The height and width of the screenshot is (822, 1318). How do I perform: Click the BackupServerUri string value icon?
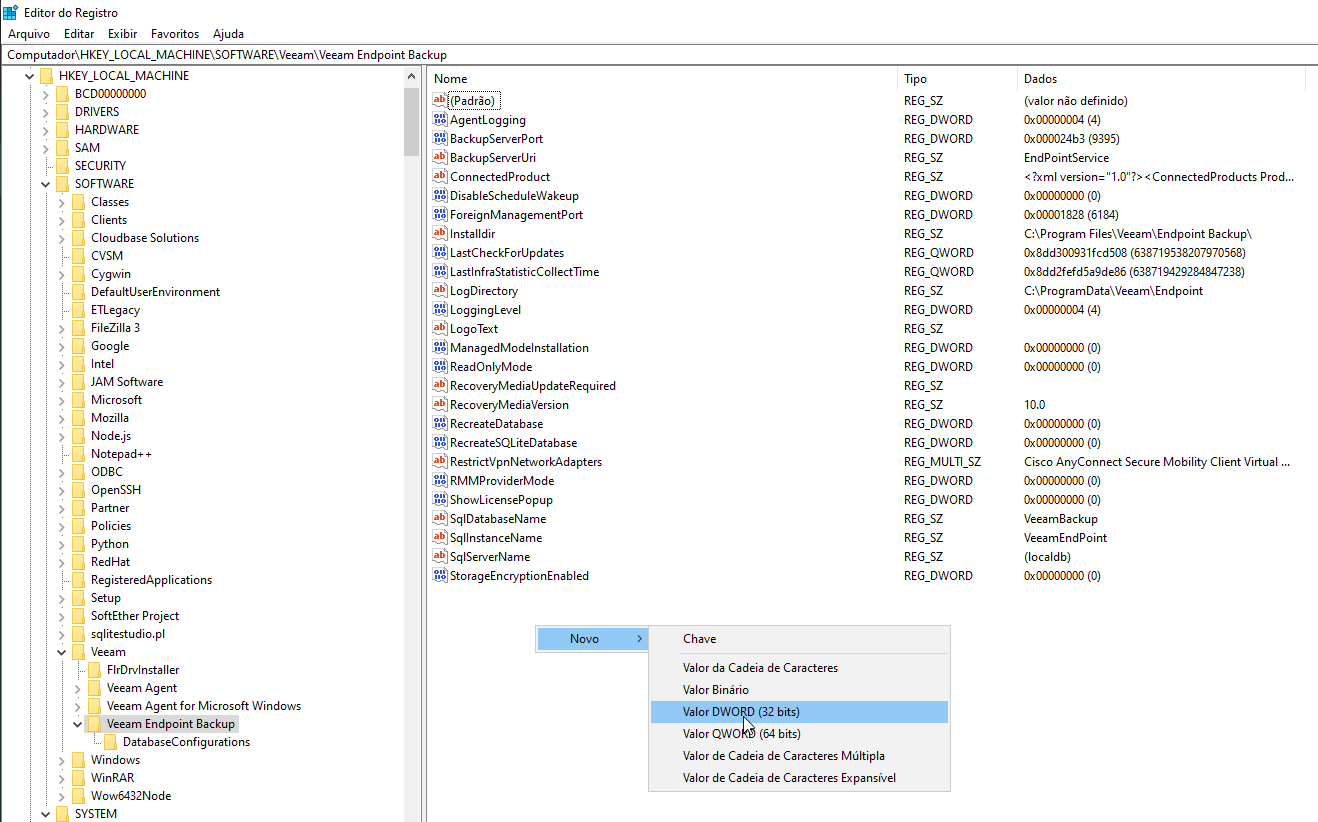440,158
